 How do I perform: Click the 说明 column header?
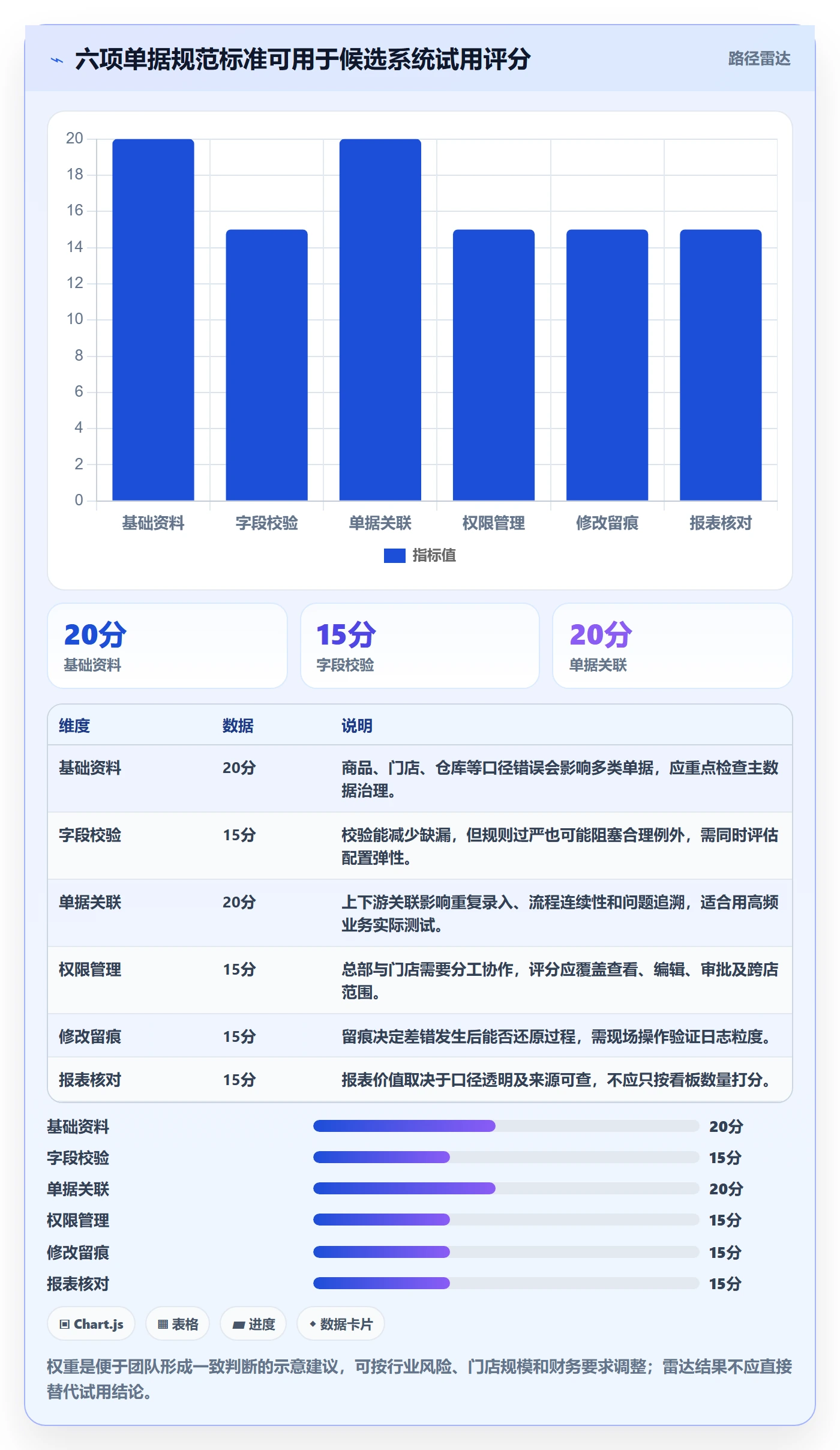[357, 726]
